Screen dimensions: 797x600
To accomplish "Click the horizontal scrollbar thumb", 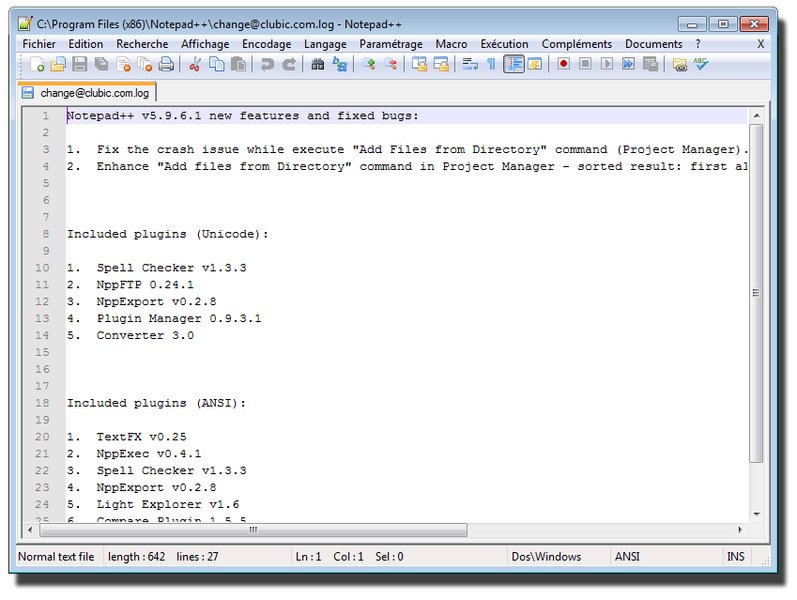I will (253, 530).
